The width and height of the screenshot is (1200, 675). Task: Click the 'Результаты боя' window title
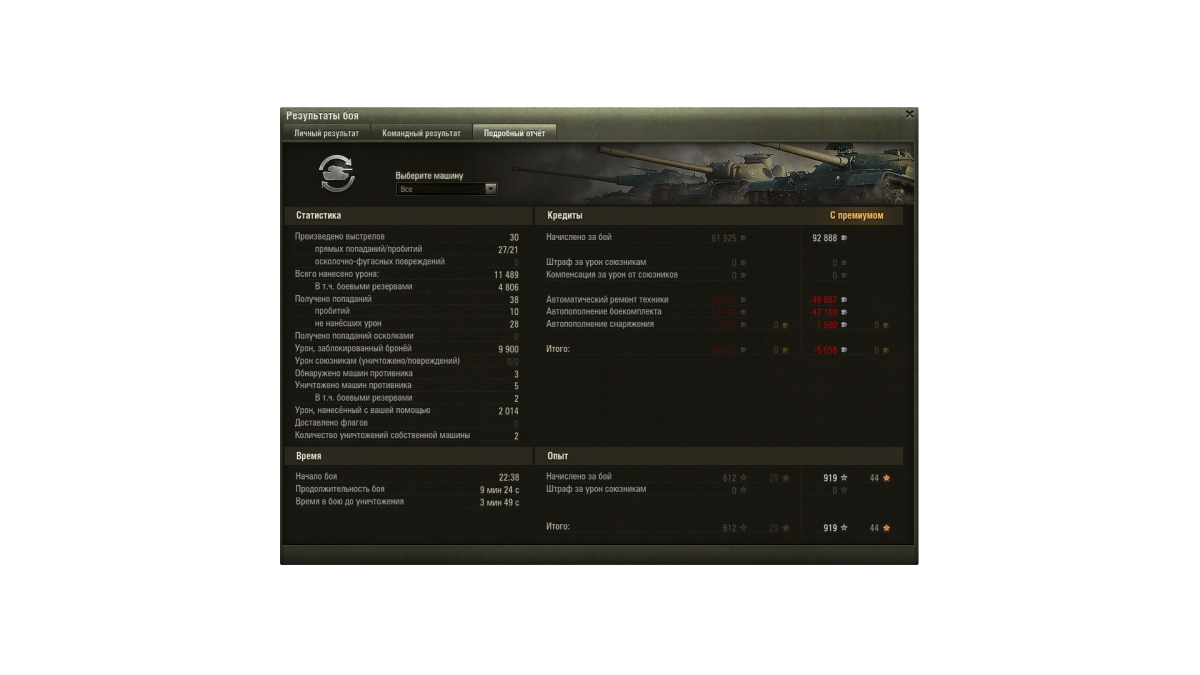[x=322, y=116]
